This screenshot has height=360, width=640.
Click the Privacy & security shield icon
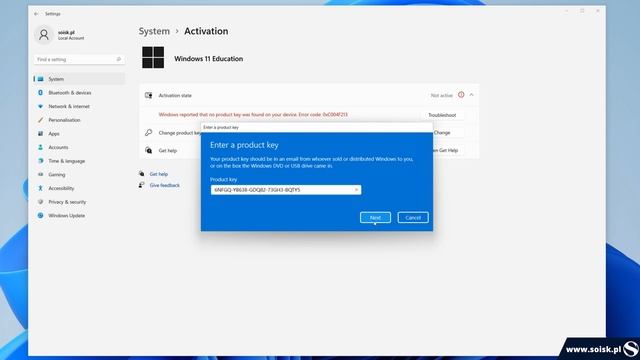point(40,202)
